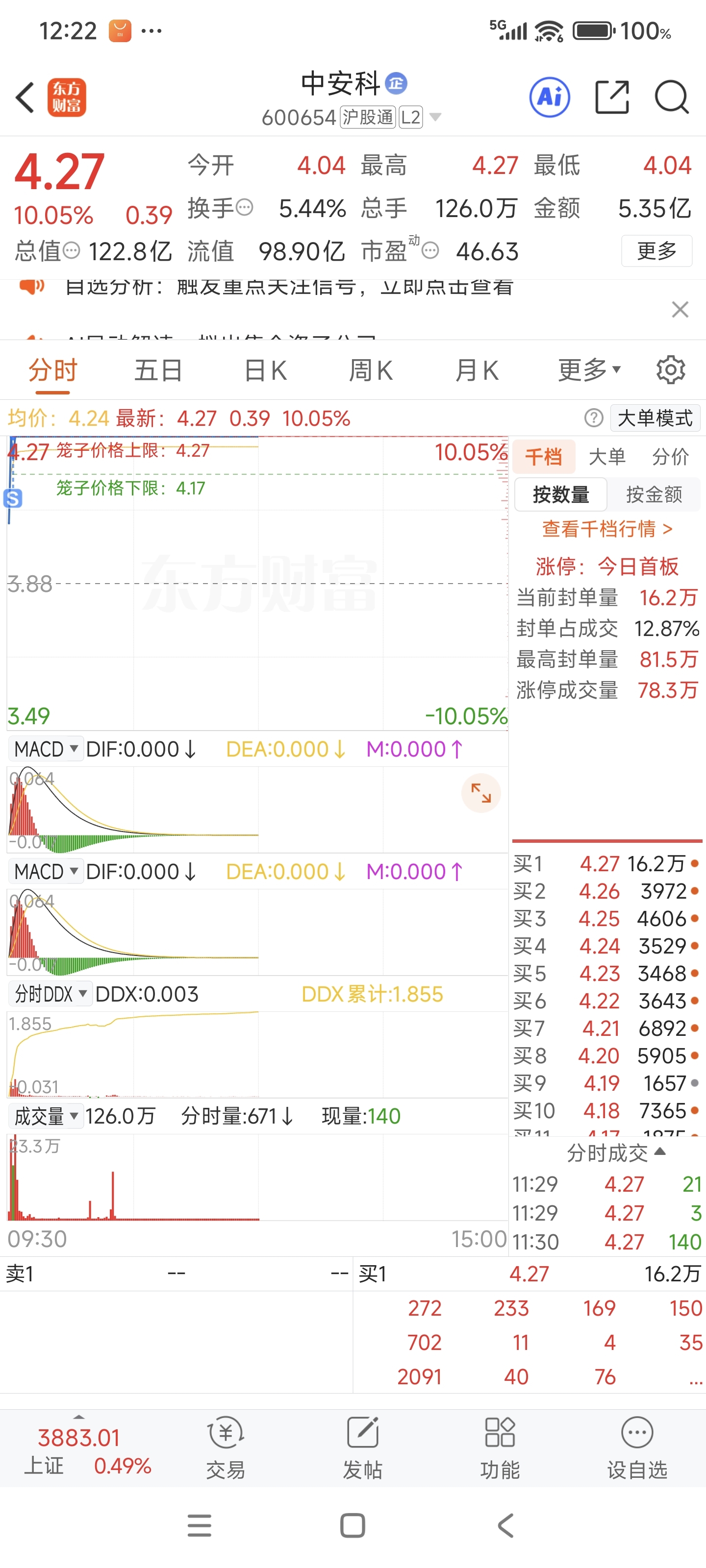
Task: Tap info icon next to 总值
Action: click(x=71, y=250)
